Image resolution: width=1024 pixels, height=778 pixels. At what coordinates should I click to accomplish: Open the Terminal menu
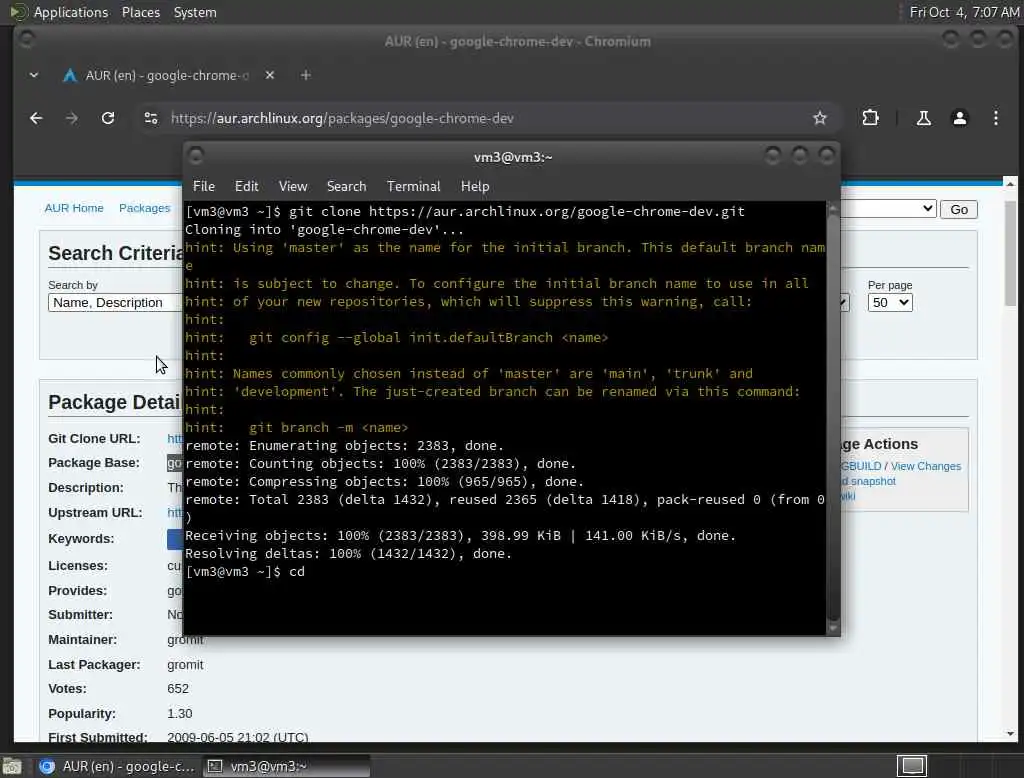pyautogui.click(x=413, y=186)
